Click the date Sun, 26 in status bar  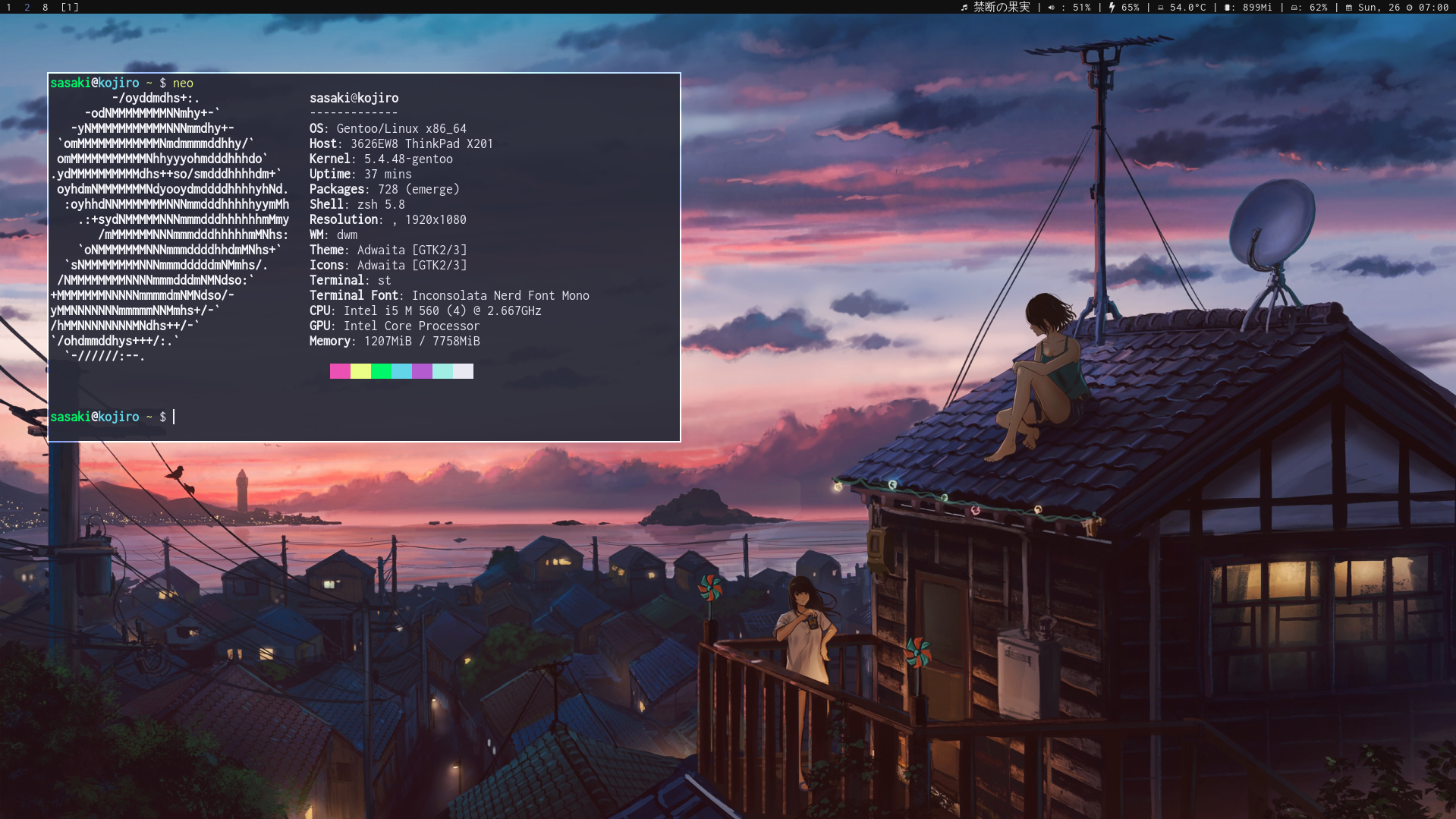point(1379,8)
